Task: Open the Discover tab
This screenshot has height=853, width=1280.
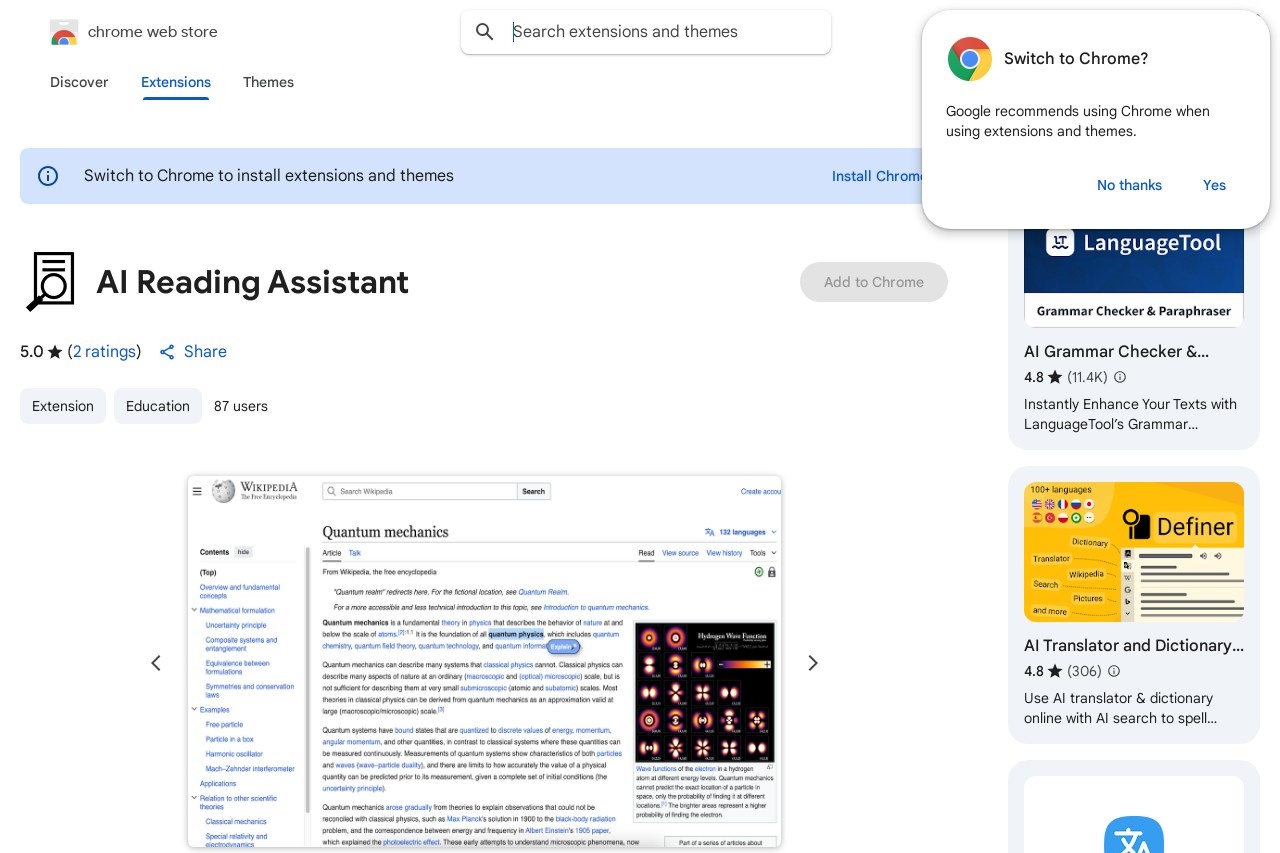Action: 79,83
